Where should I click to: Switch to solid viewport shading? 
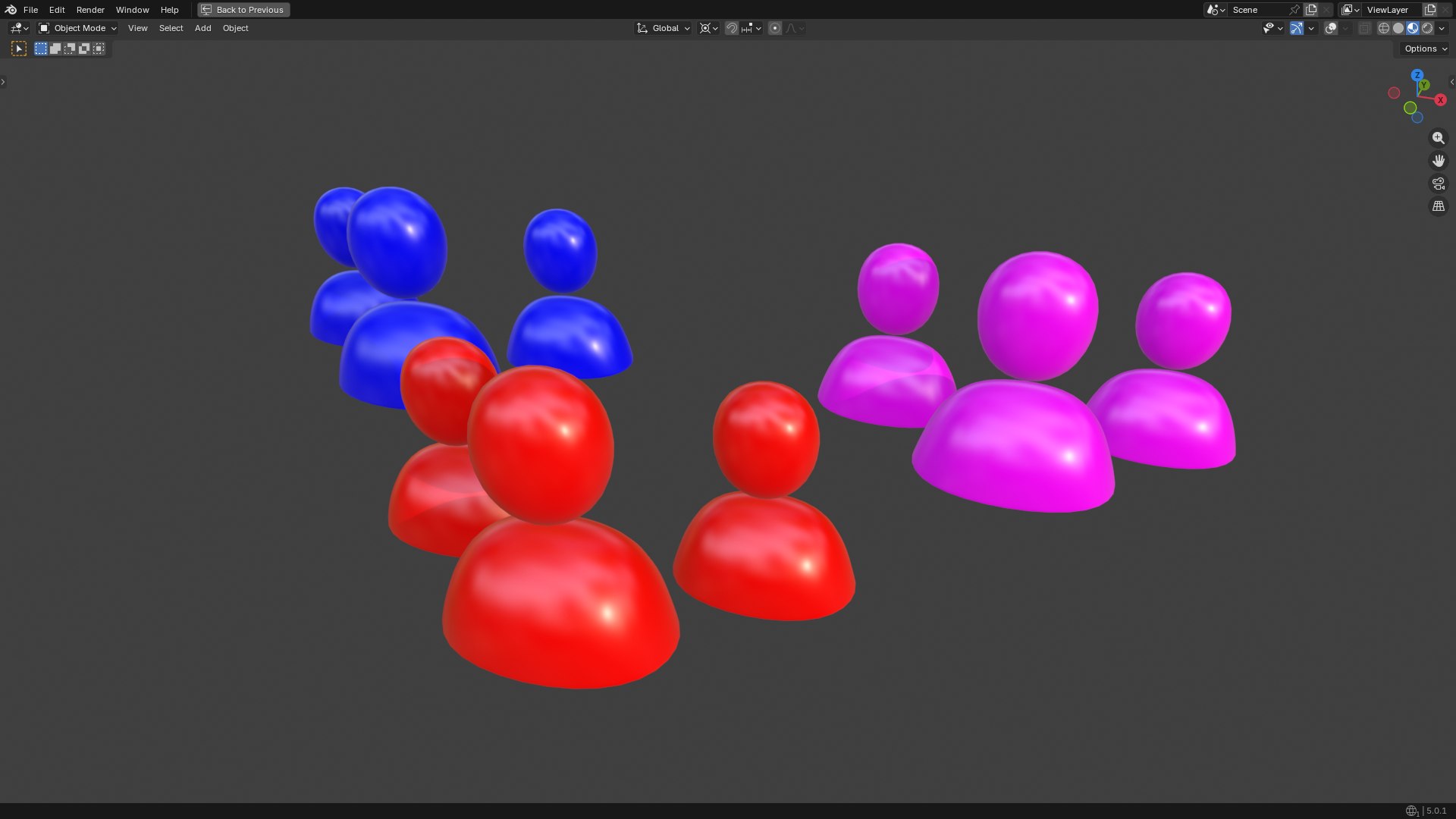(x=1398, y=28)
